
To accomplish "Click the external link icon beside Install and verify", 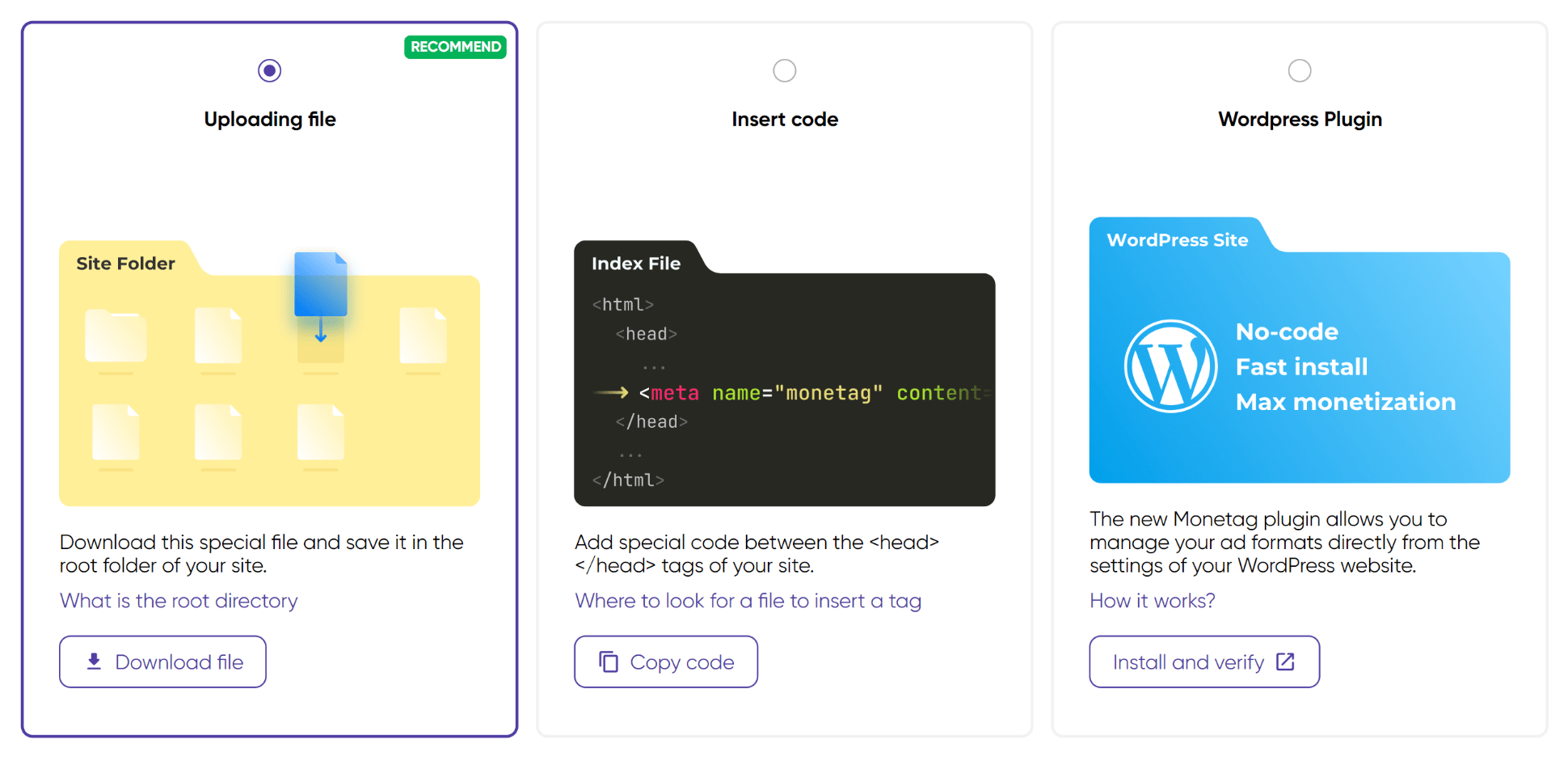I will [1285, 661].
